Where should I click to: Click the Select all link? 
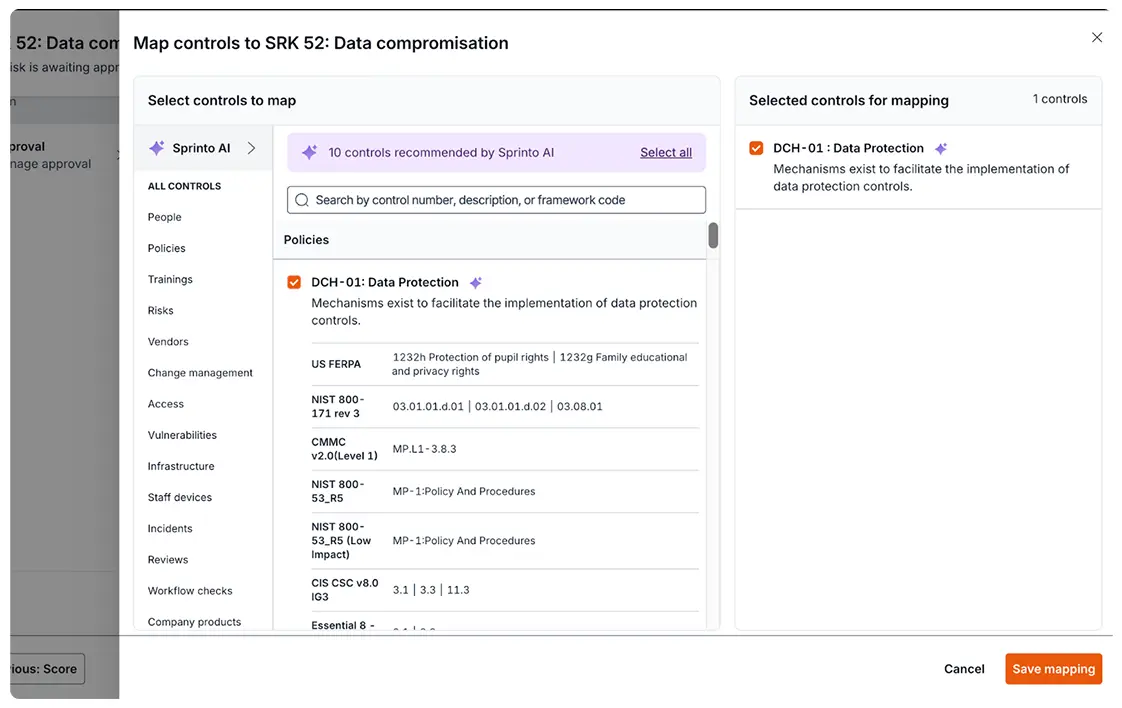click(666, 153)
